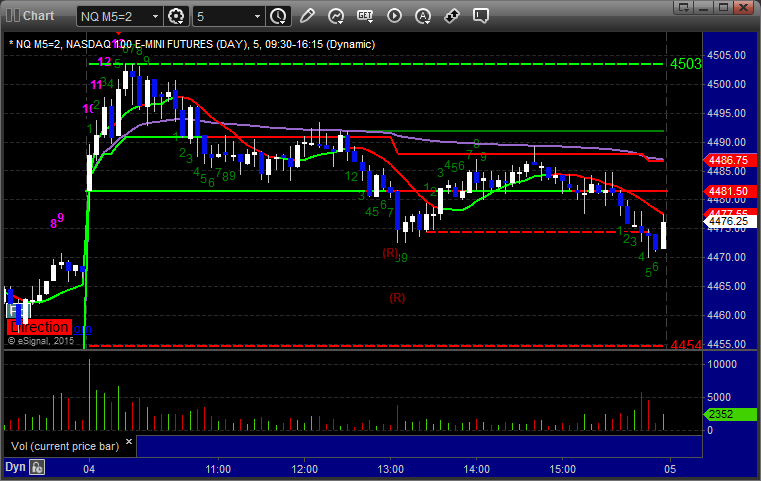
Task: Click the GET tools icon
Action: click(x=365, y=16)
